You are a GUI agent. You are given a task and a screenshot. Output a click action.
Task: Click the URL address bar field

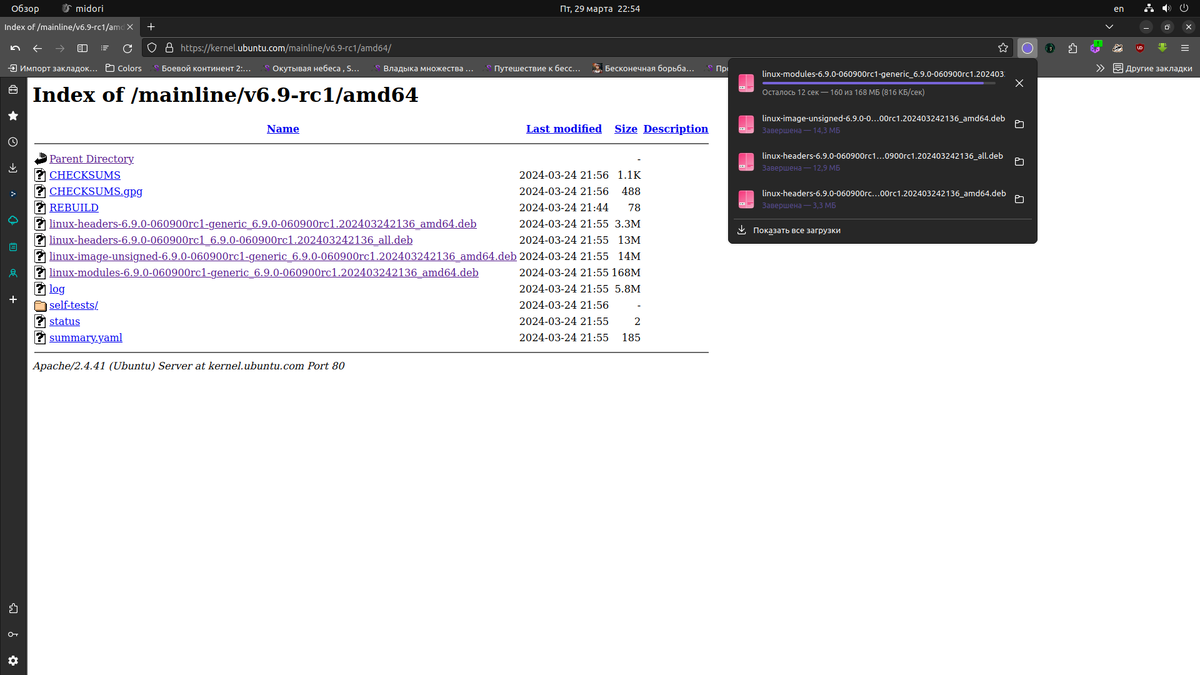pyautogui.click(x=580, y=47)
